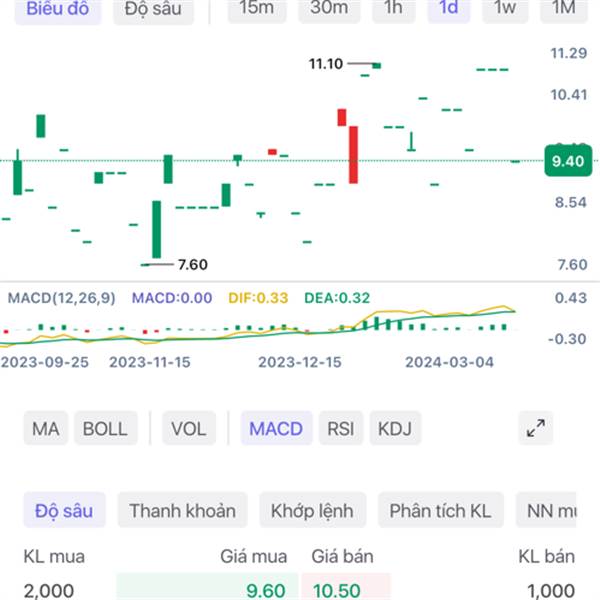This screenshot has width=600, height=600.
Task: Click the 2024-03-04 date label
Action: click(450, 362)
